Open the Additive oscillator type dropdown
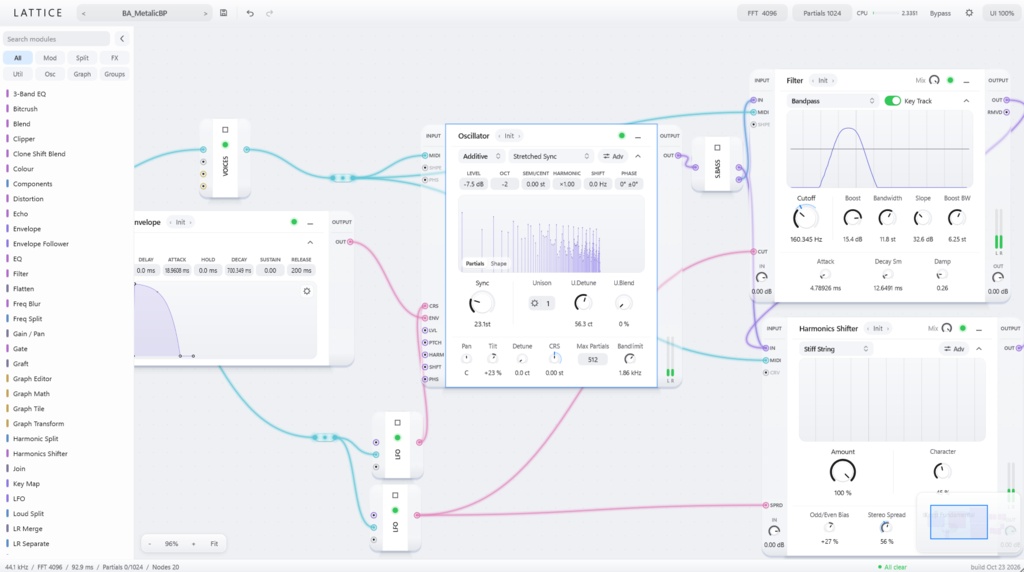 click(x=481, y=156)
